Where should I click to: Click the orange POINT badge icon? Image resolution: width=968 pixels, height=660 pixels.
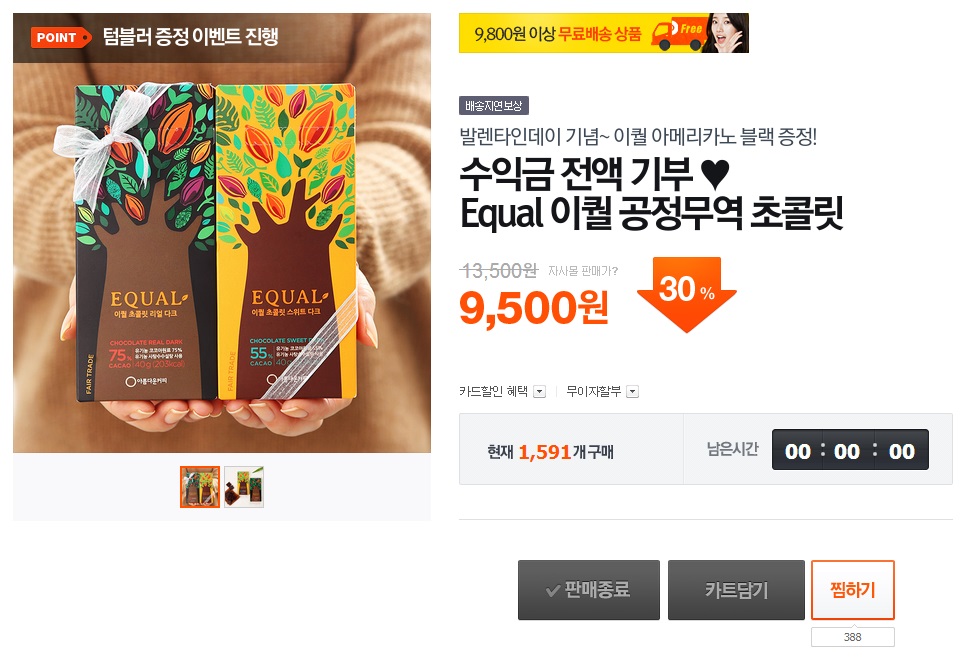tap(60, 38)
